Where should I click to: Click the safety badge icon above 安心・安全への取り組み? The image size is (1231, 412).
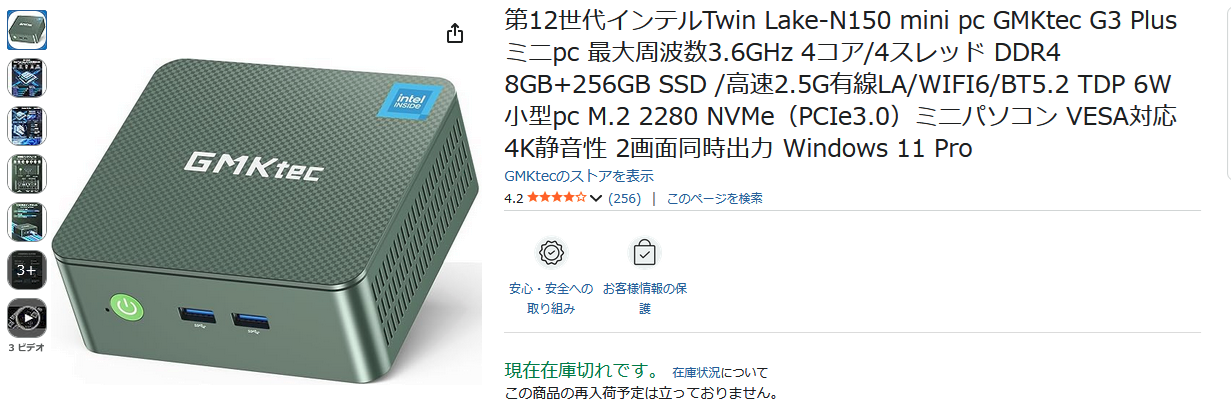click(x=551, y=253)
